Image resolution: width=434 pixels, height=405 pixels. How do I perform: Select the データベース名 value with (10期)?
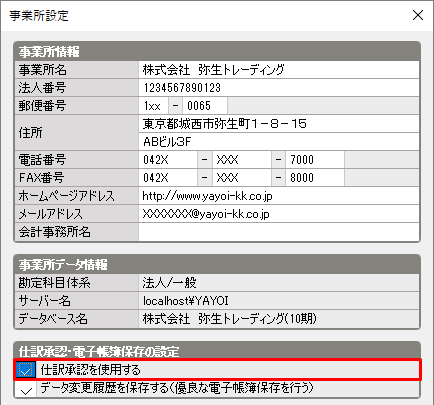[x=279, y=319]
